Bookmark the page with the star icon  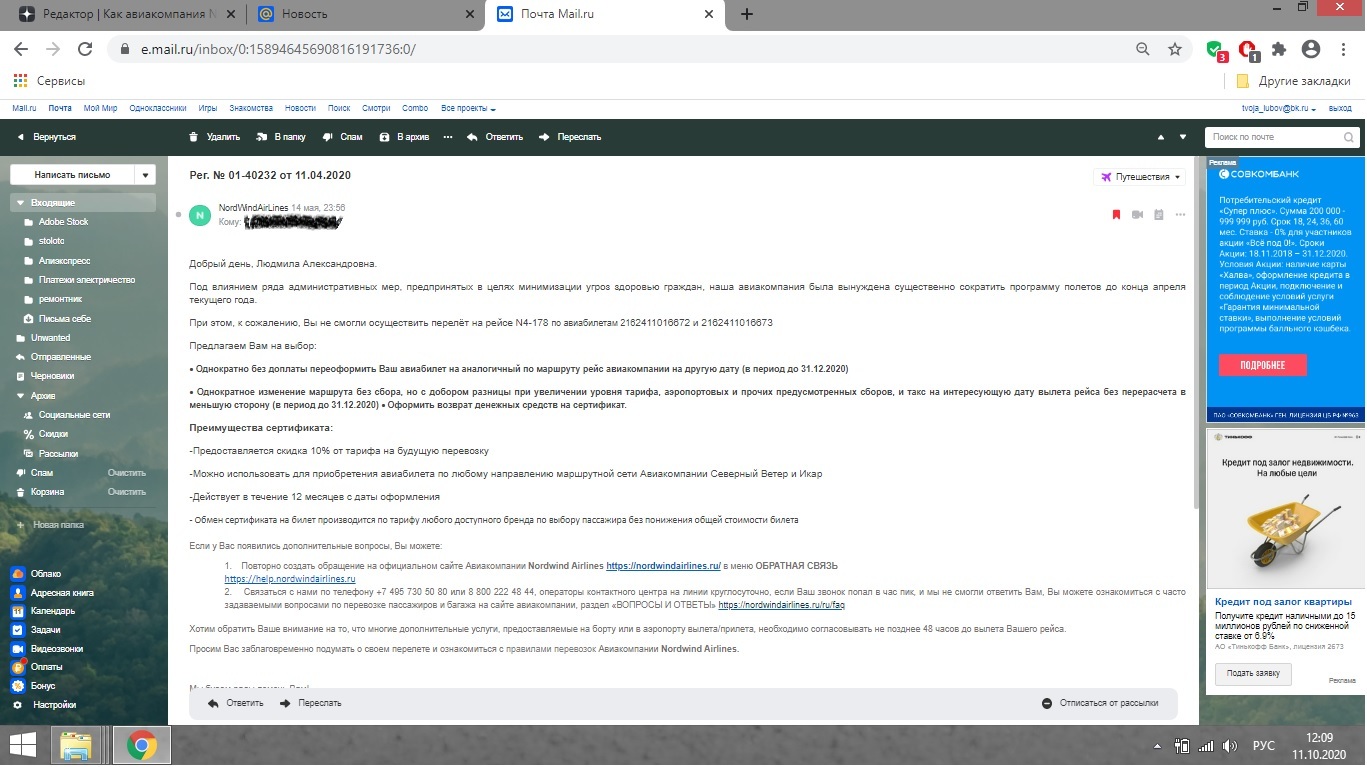pyautogui.click(x=1175, y=49)
